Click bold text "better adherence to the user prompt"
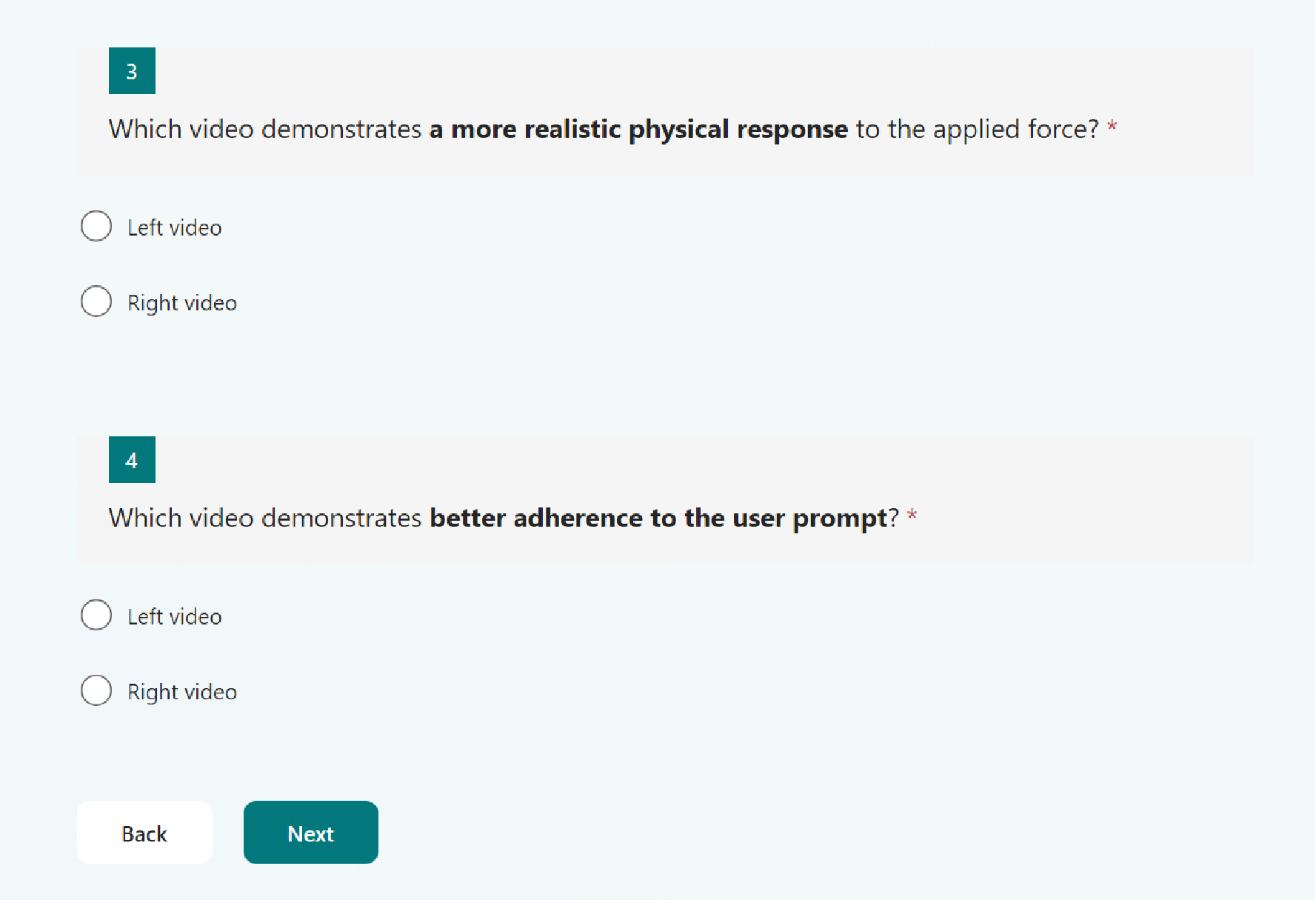Screen dimensions: 1316x903 [x=658, y=518]
